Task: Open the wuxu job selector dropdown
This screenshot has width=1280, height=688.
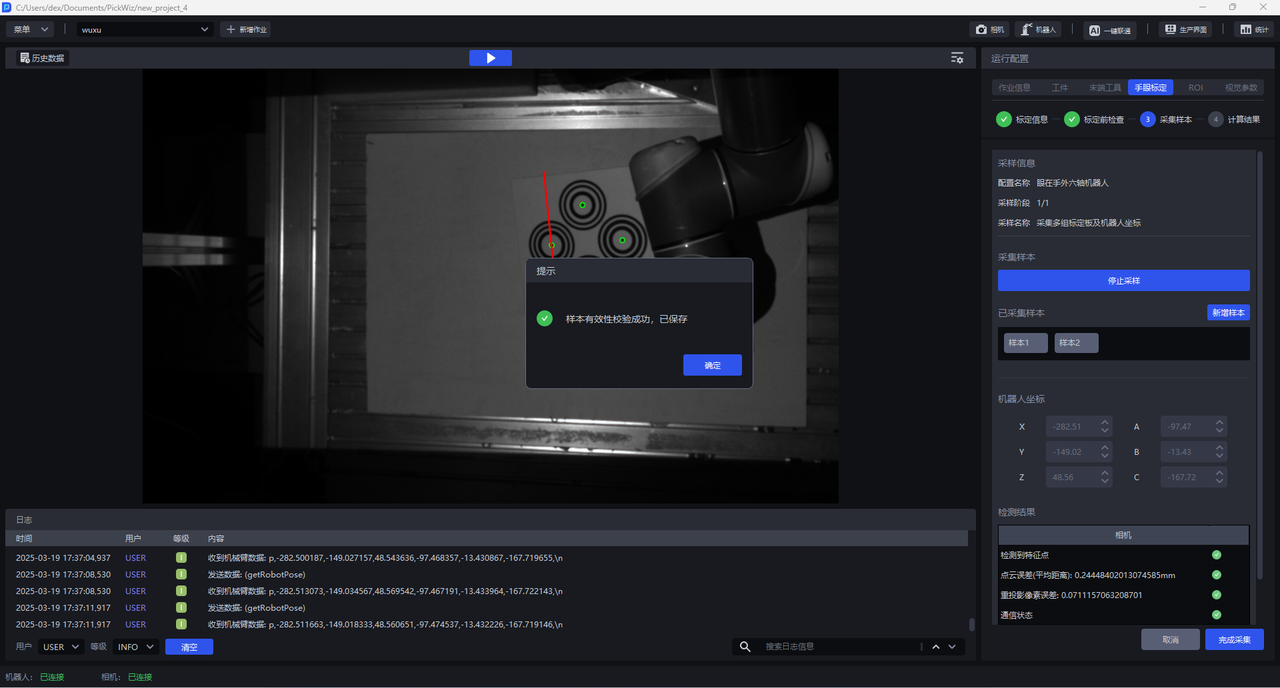Action: tap(146, 30)
